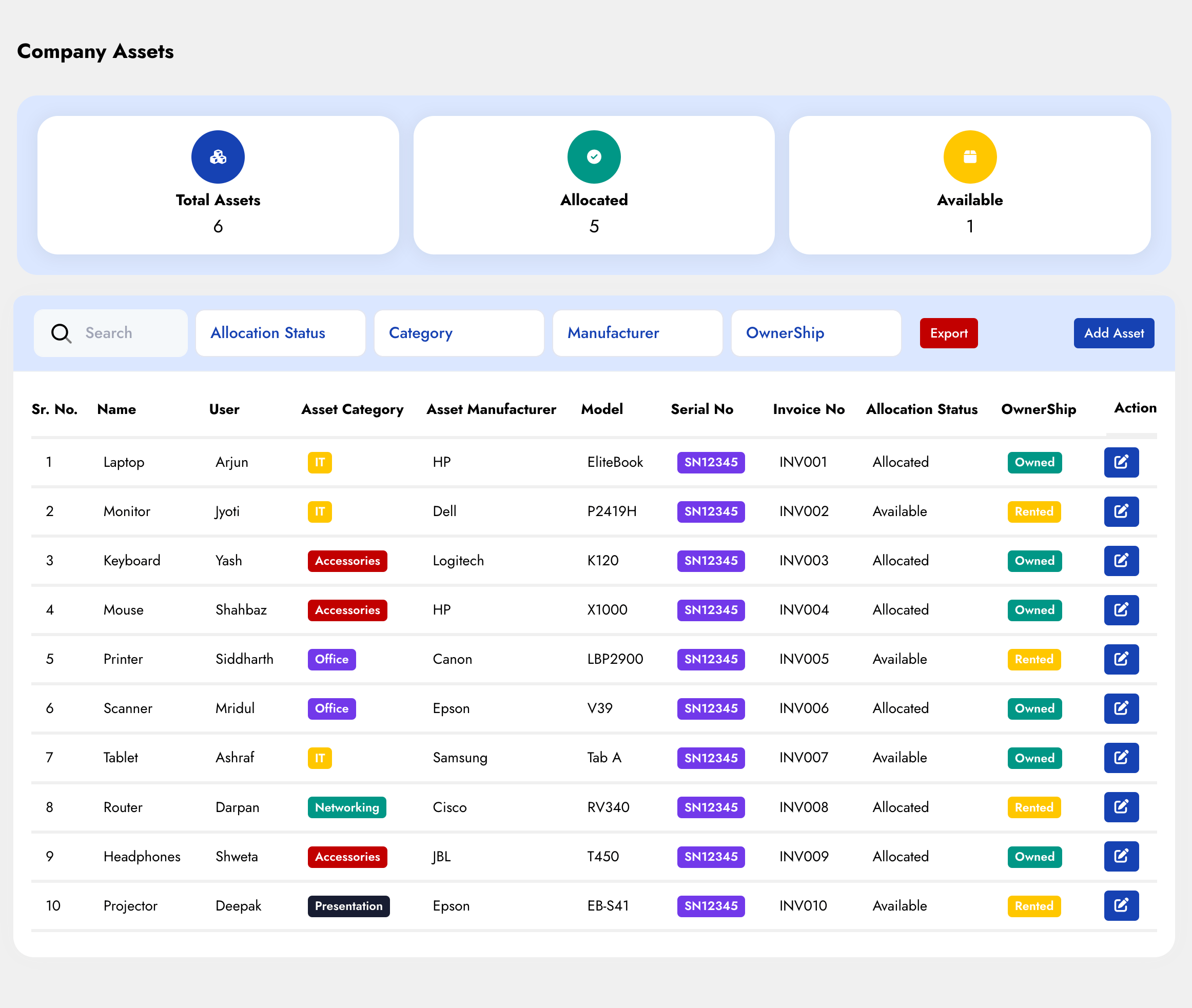Click the Serial No column header
Image resolution: width=1192 pixels, height=1008 pixels.
[x=701, y=409]
